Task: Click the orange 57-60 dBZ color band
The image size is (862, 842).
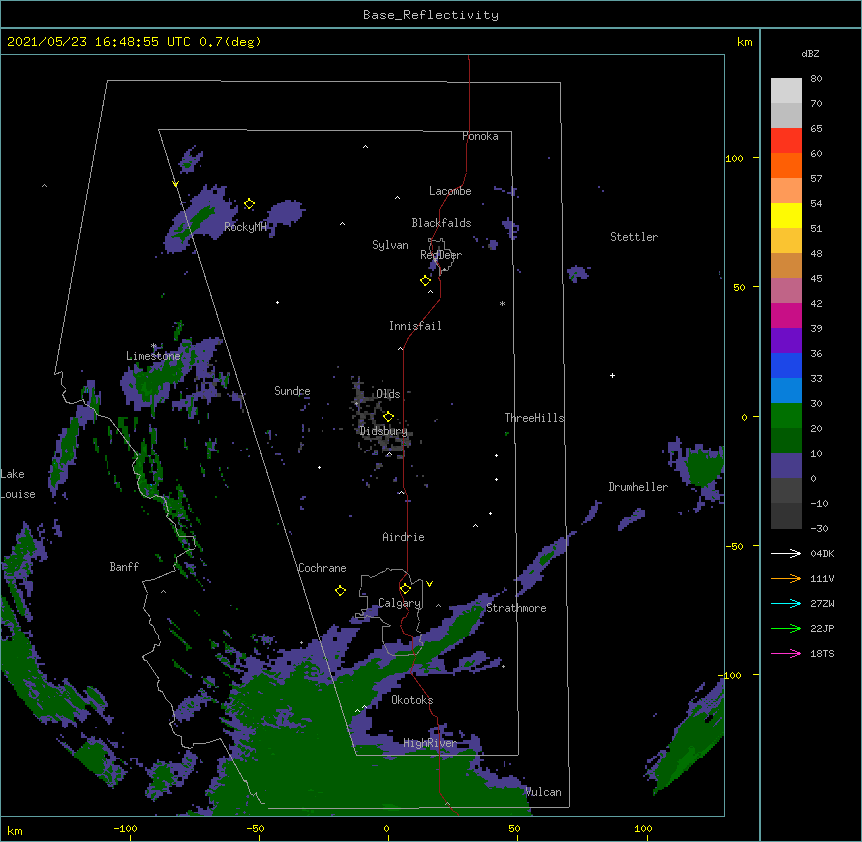Action: (786, 165)
